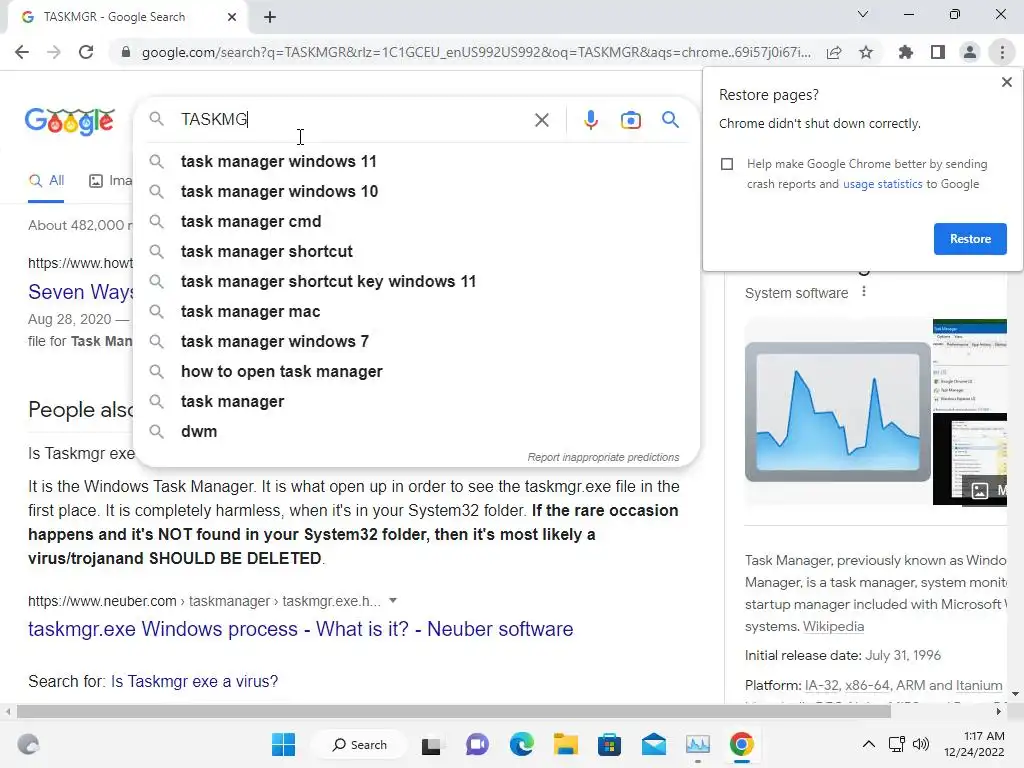The image size is (1024, 768).
Task: Click the Restore button
Action: 970,239
